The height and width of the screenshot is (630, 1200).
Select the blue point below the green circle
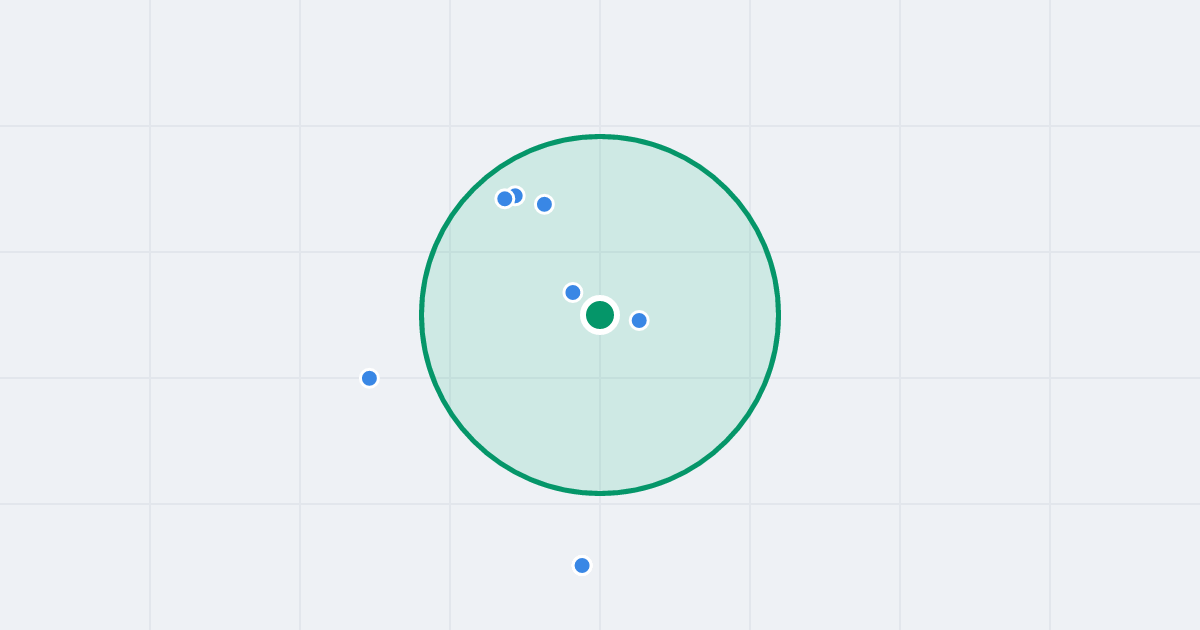click(x=582, y=565)
